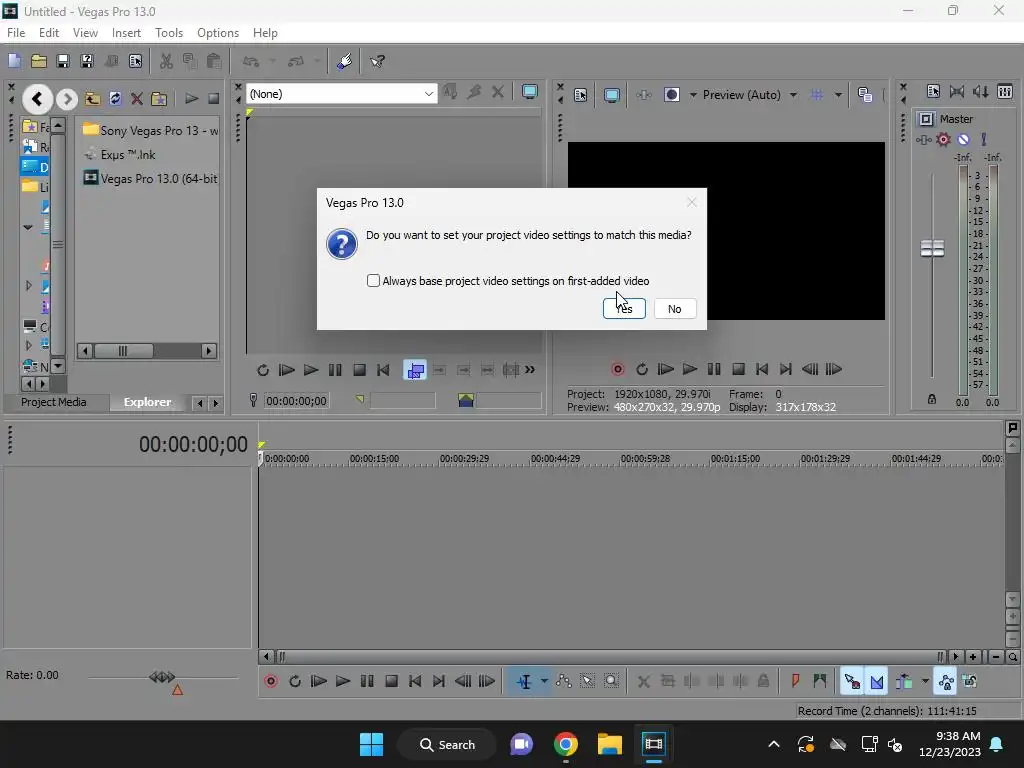Click Stop in video preview transport
Viewport: 1024px width, 768px height.
[738, 369]
